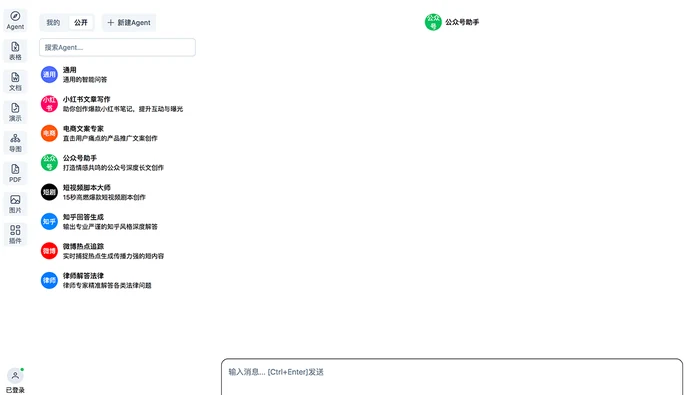Switch to the 我的 tab
This screenshot has height=395, width=700.
(53, 23)
